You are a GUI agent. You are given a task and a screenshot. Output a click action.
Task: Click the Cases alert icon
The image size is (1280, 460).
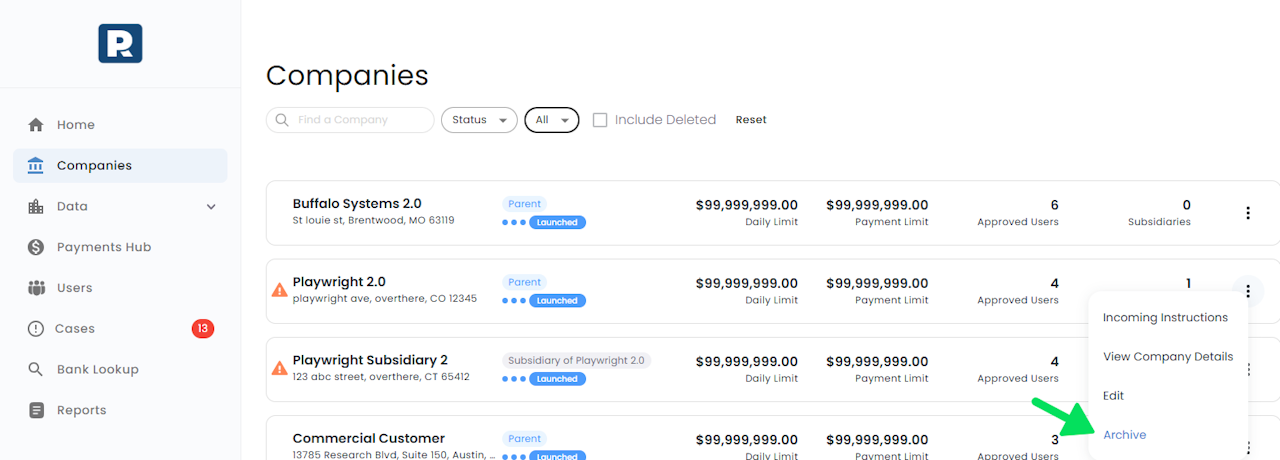pyautogui.click(x=36, y=329)
